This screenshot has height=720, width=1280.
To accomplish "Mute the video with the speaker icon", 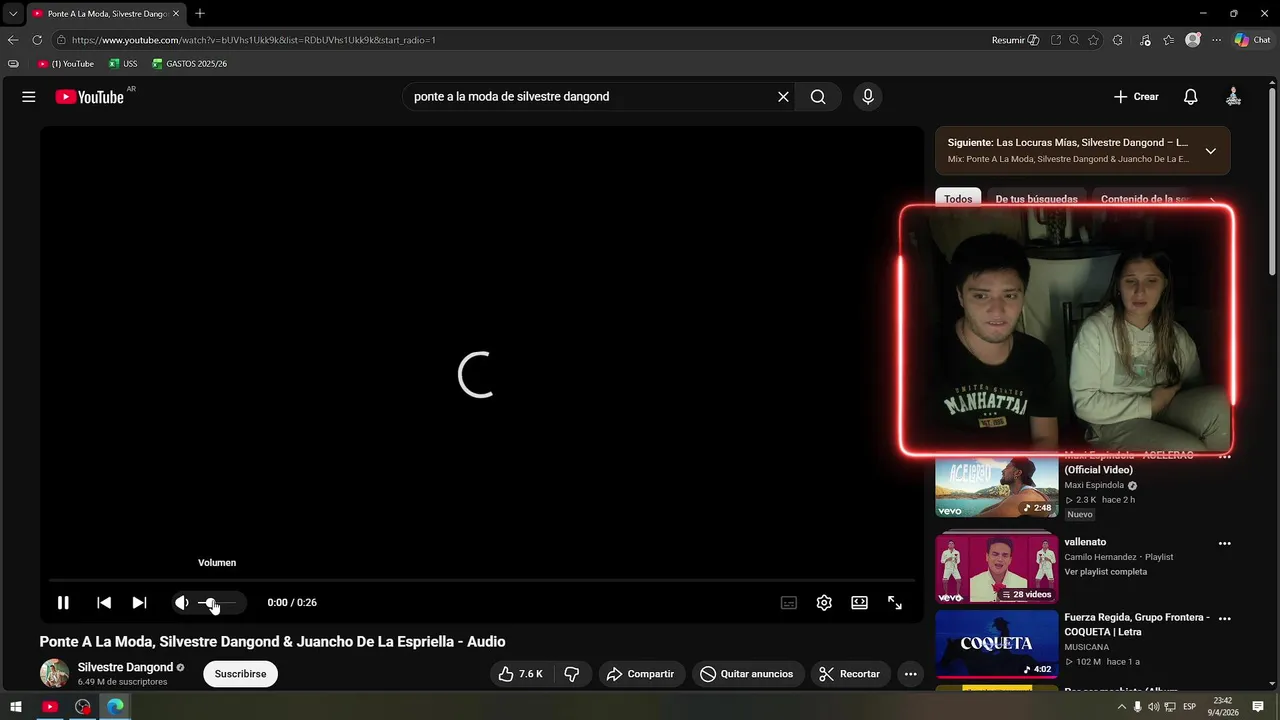I will click(x=182, y=603).
